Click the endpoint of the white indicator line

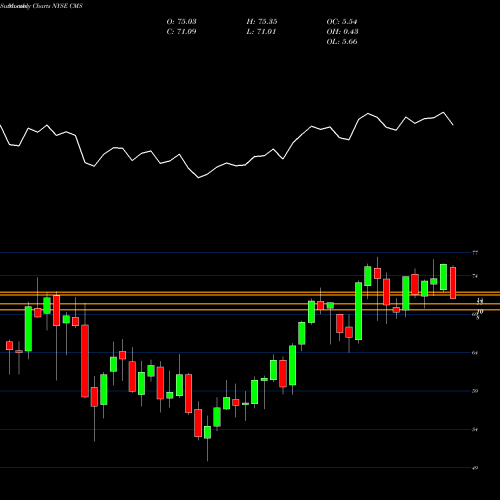453,125
